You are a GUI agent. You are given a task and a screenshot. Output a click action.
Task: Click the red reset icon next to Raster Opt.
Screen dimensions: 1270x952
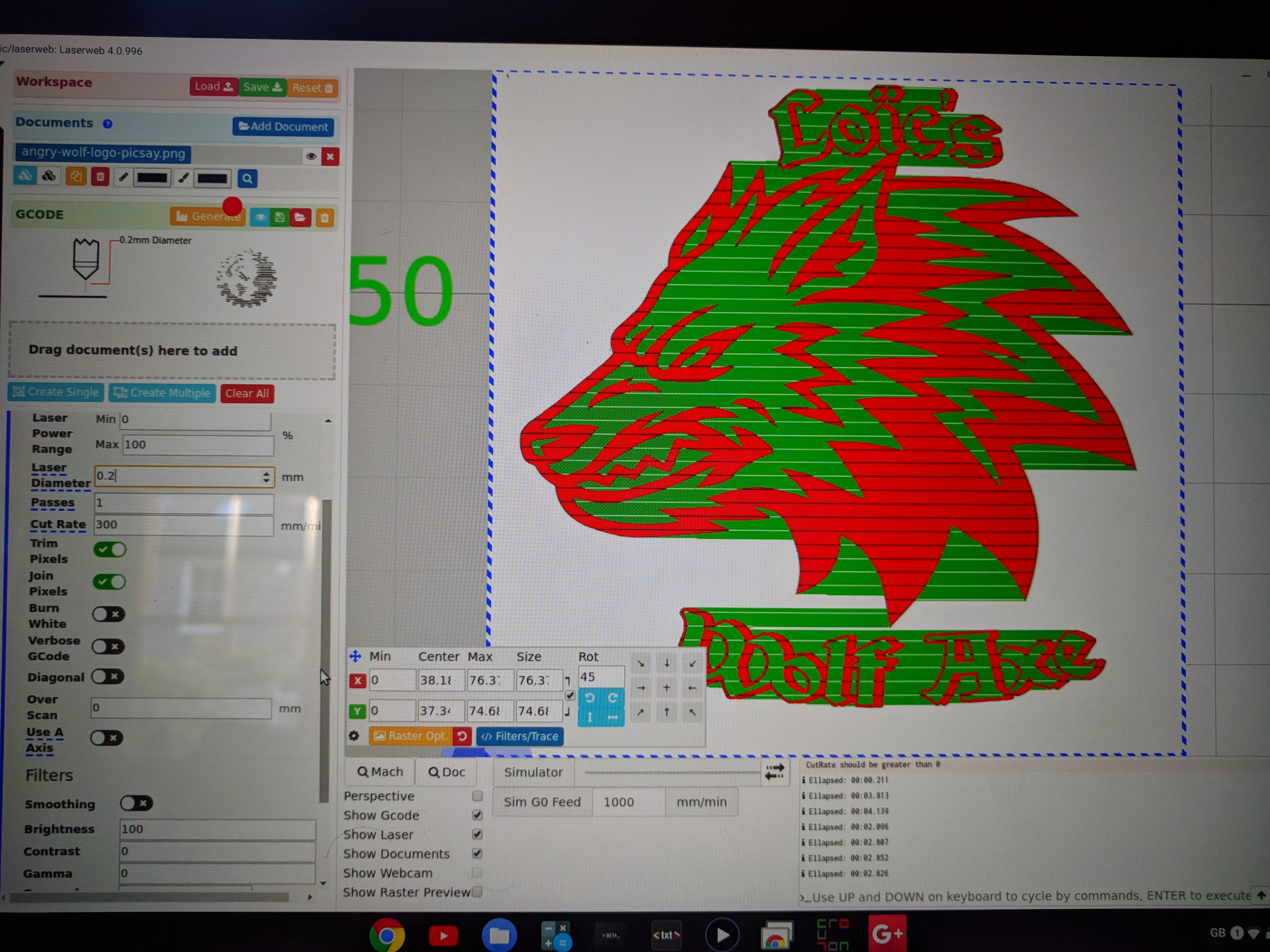point(462,736)
